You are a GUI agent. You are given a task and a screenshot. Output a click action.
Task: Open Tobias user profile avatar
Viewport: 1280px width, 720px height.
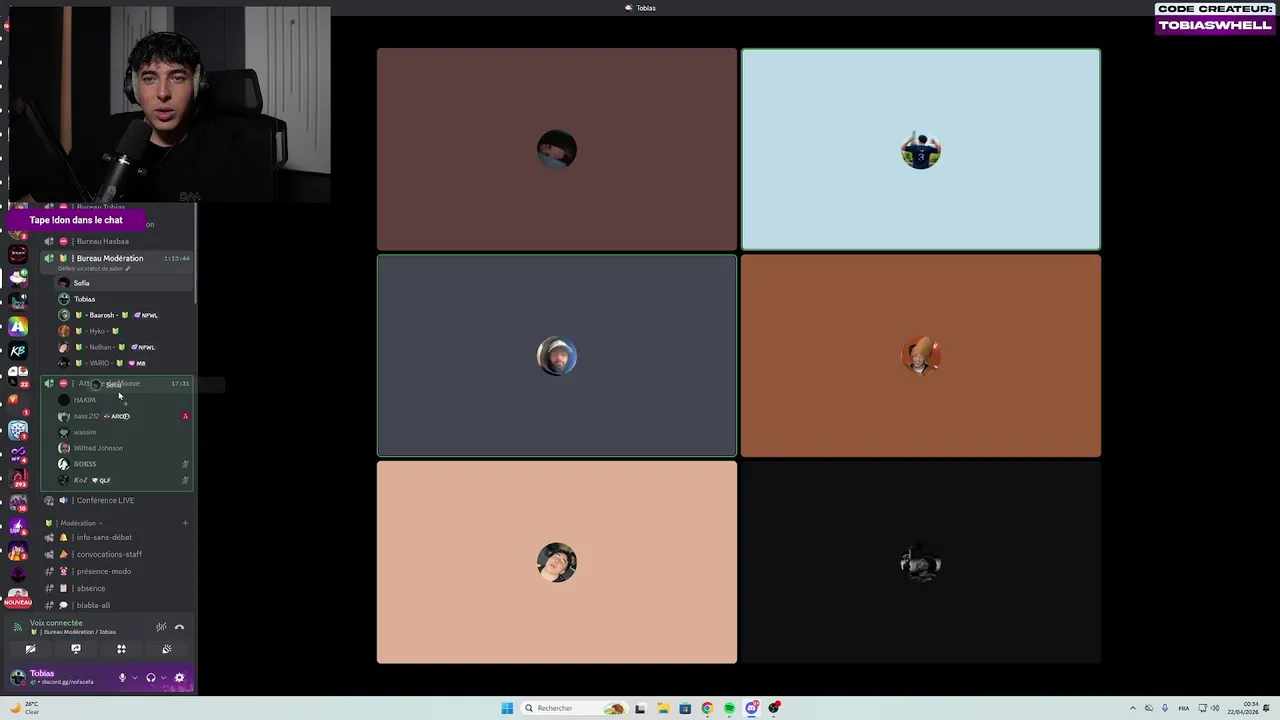(18, 677)
